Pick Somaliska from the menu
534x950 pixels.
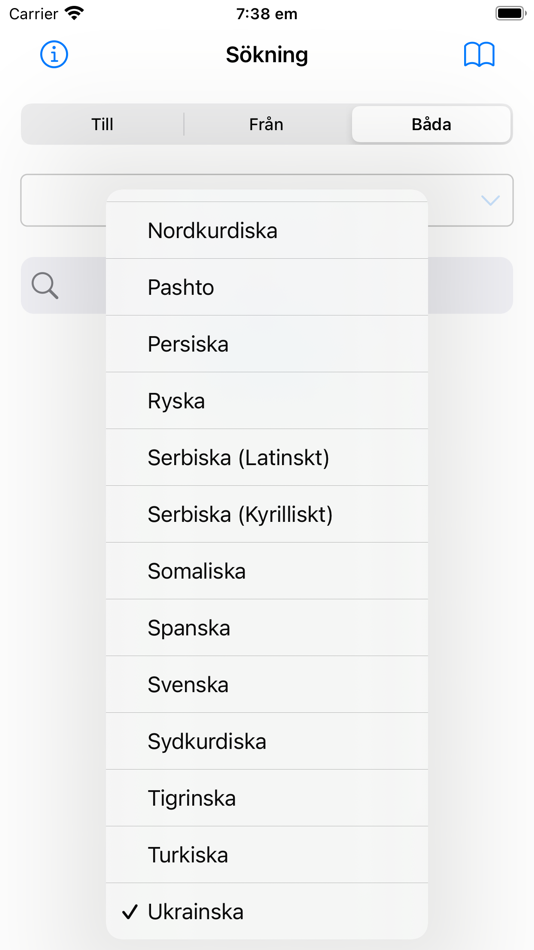click(x=267, y=571)
